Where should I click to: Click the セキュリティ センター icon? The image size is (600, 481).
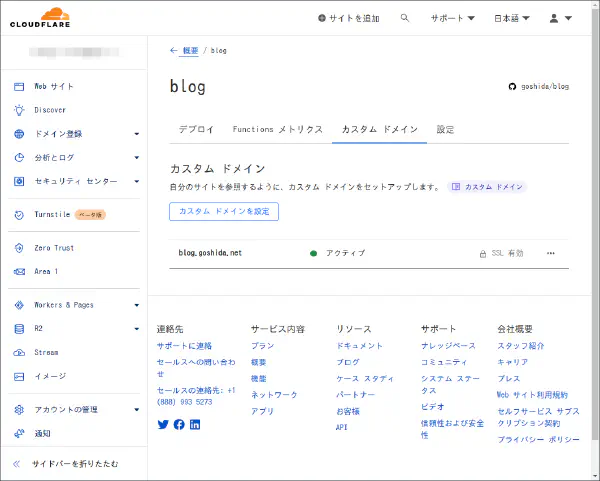pyautogui.click(x=19, y=181)
